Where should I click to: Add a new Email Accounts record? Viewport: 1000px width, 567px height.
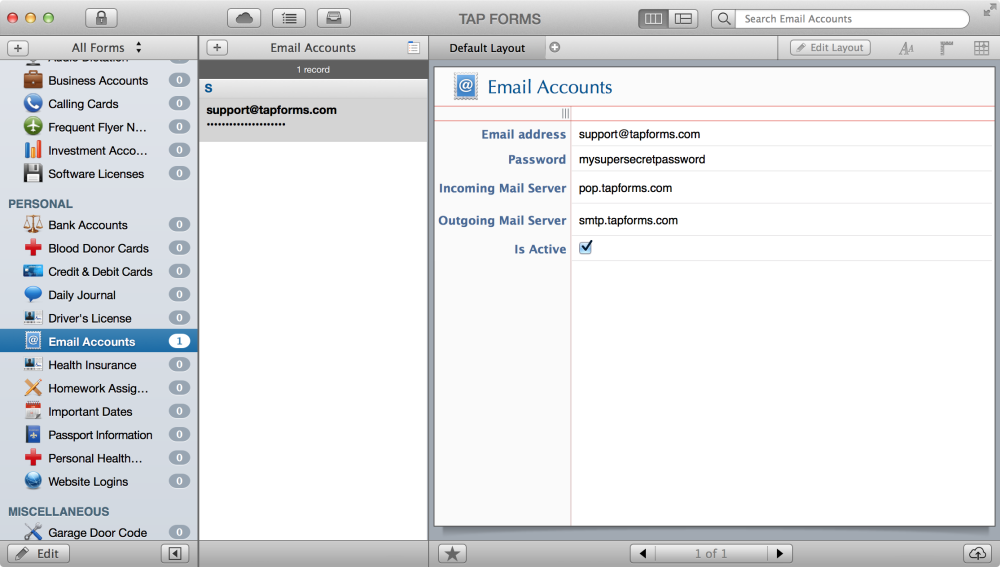click(x=217, y=48)
